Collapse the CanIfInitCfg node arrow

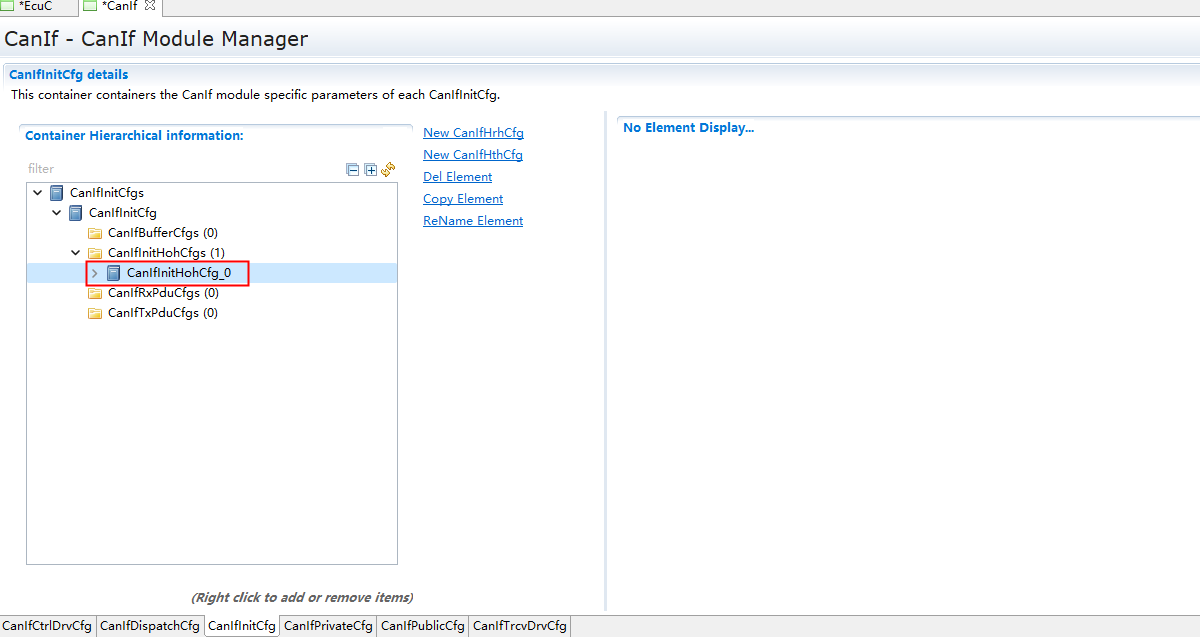pos(57,213)
